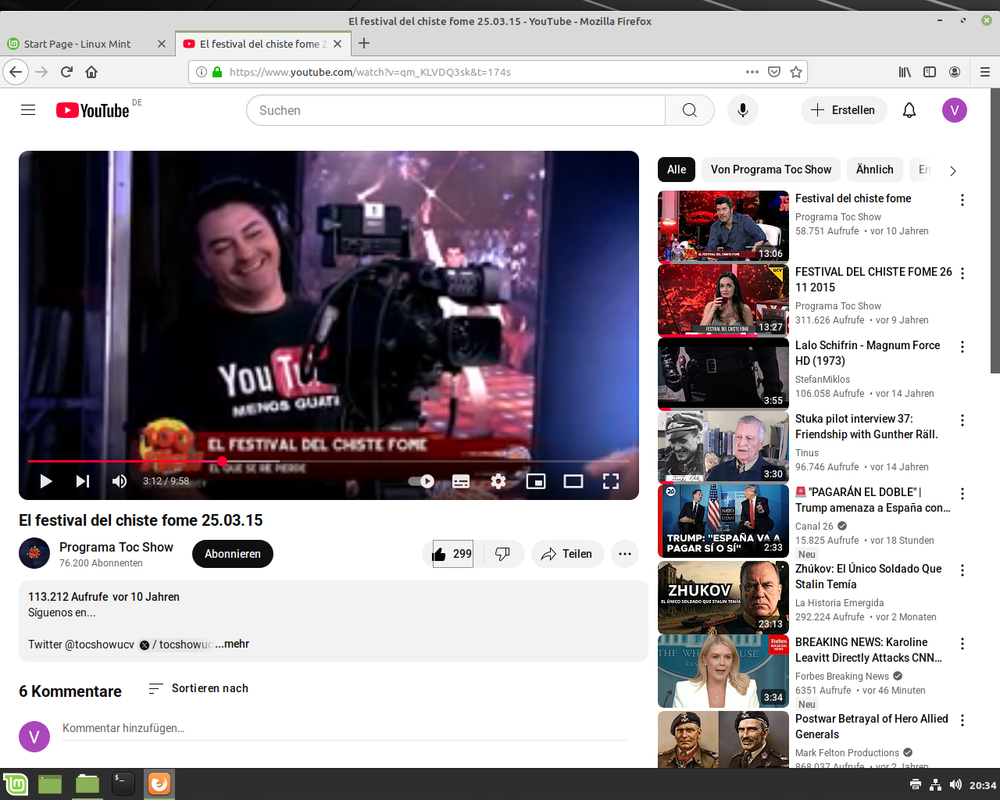Close the YouTube browser tab

click(337, 44)
